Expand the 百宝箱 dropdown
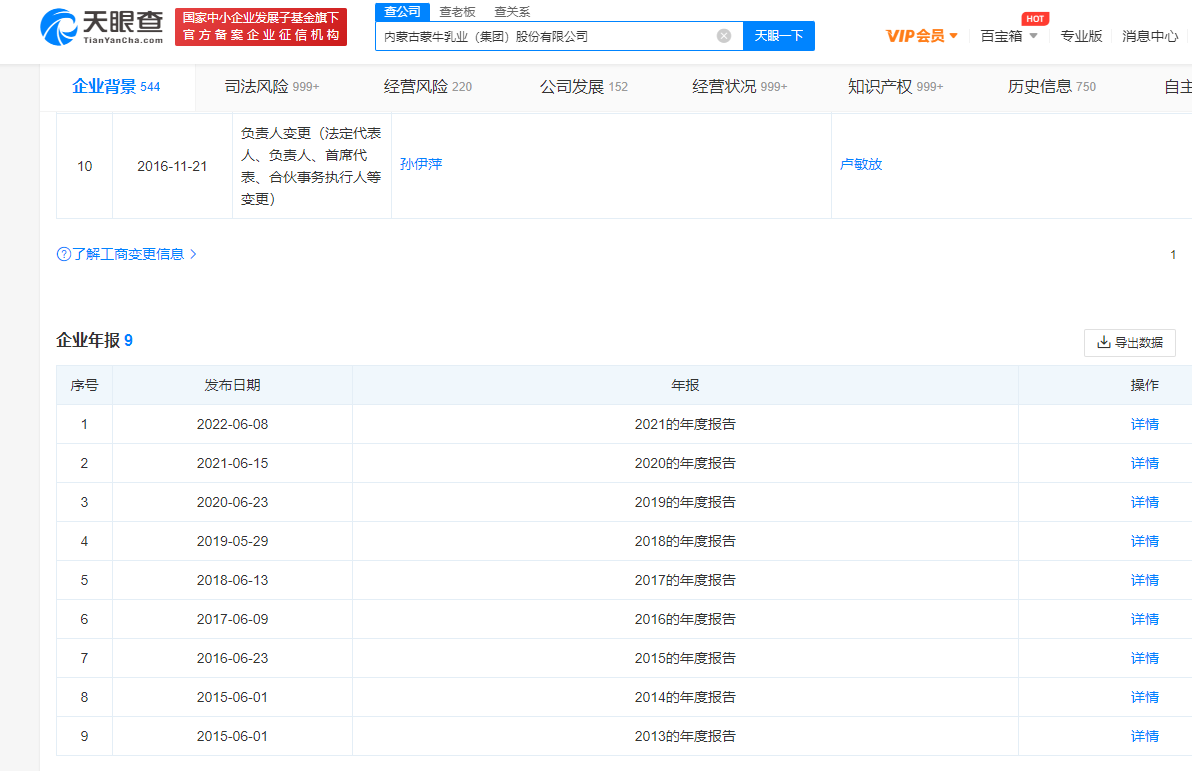 1009,36
